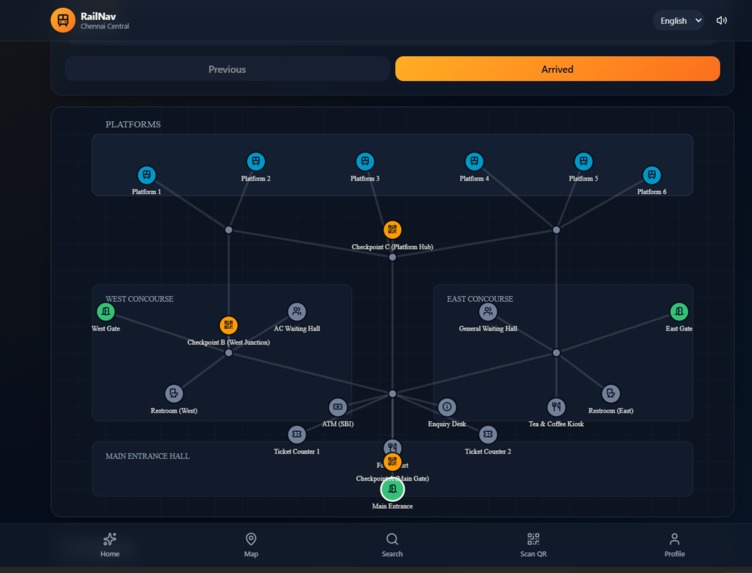Select the Tea & Coffee Kiosk icon

(x=556, y=407)
